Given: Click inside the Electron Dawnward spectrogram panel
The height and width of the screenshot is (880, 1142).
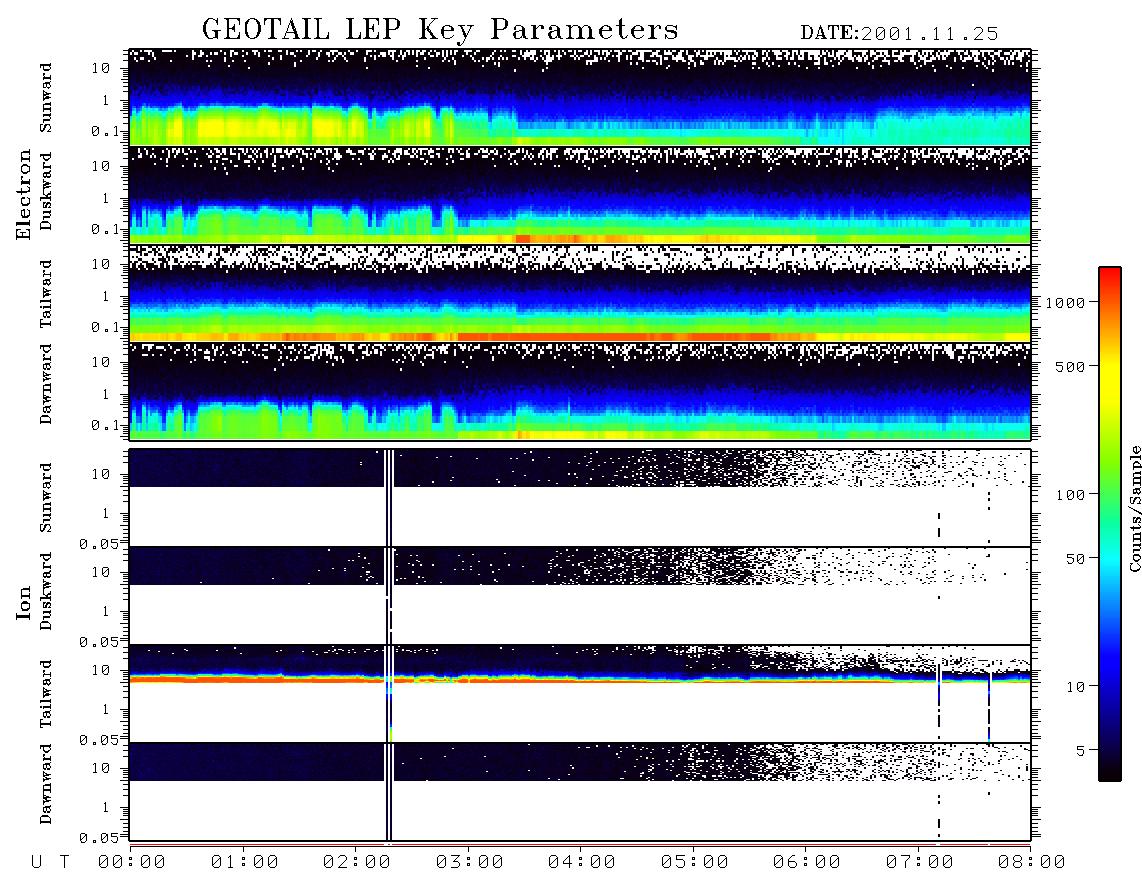Looking at the screenshot, I should 580,391.
